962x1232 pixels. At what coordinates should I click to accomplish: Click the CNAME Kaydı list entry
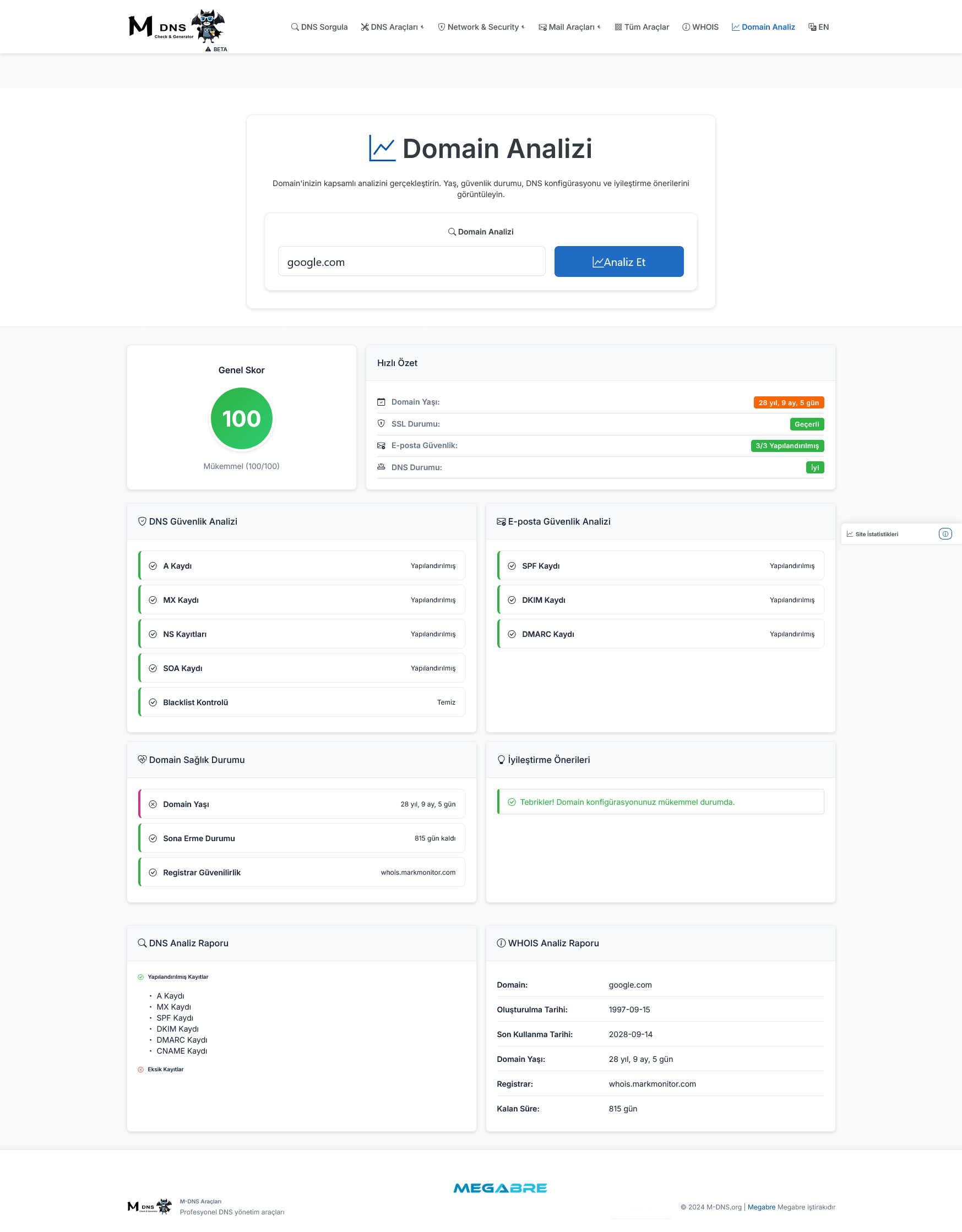pyautogui.click(x=182, y=1051)
